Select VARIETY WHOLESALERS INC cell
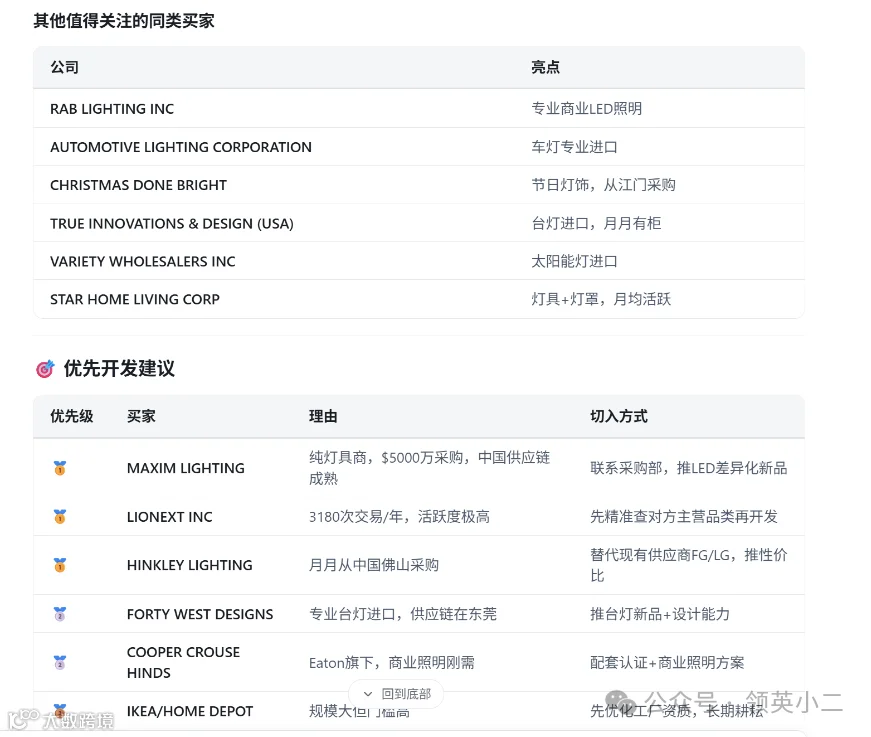 (x=143, y=262)
